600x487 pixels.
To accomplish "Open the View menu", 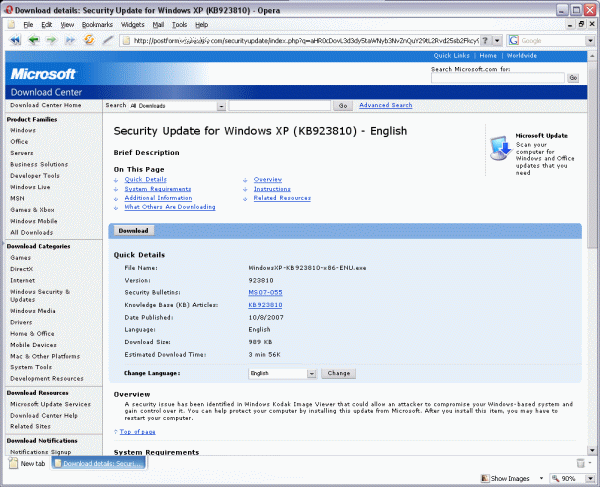I will tap(67, 25).
